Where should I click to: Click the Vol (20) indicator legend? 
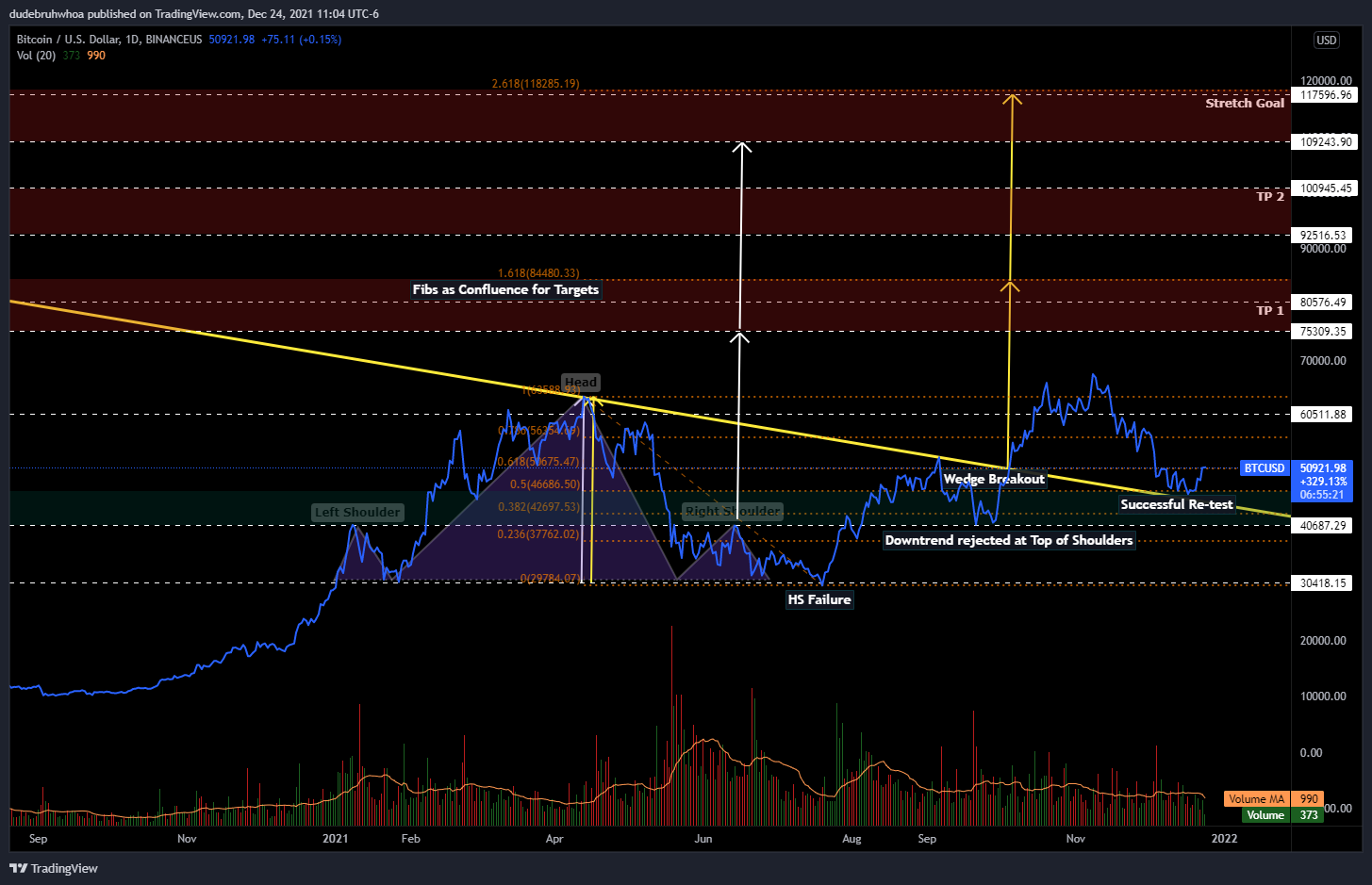(36, 56)
